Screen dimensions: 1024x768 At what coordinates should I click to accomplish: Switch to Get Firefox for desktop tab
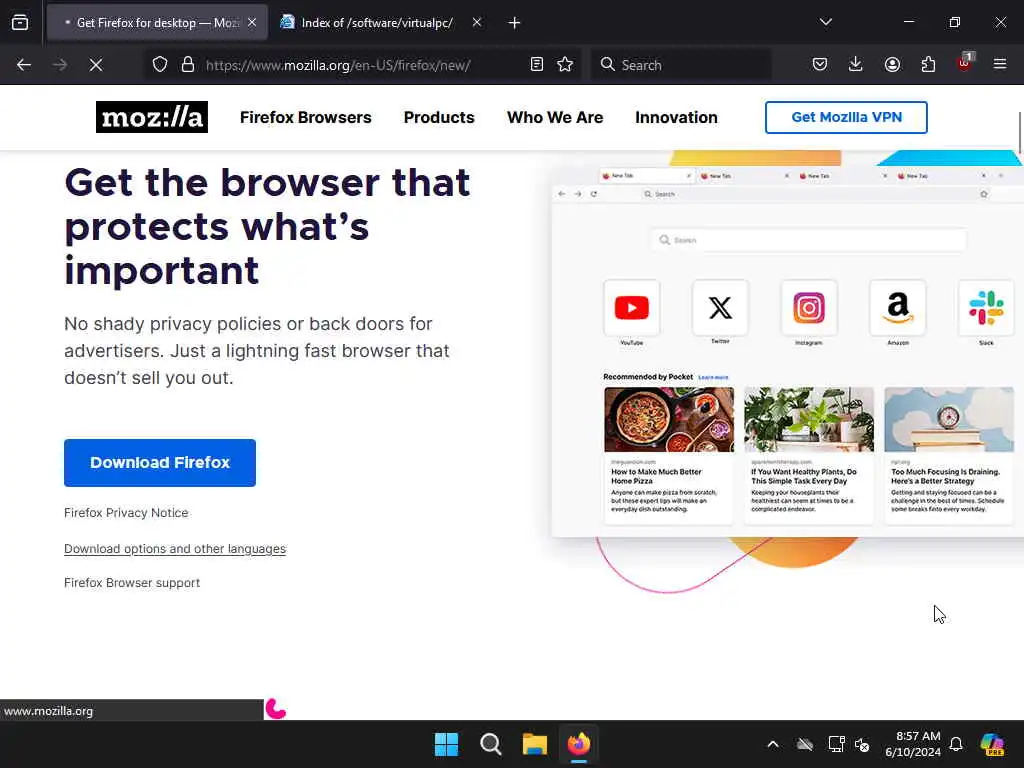157,23
